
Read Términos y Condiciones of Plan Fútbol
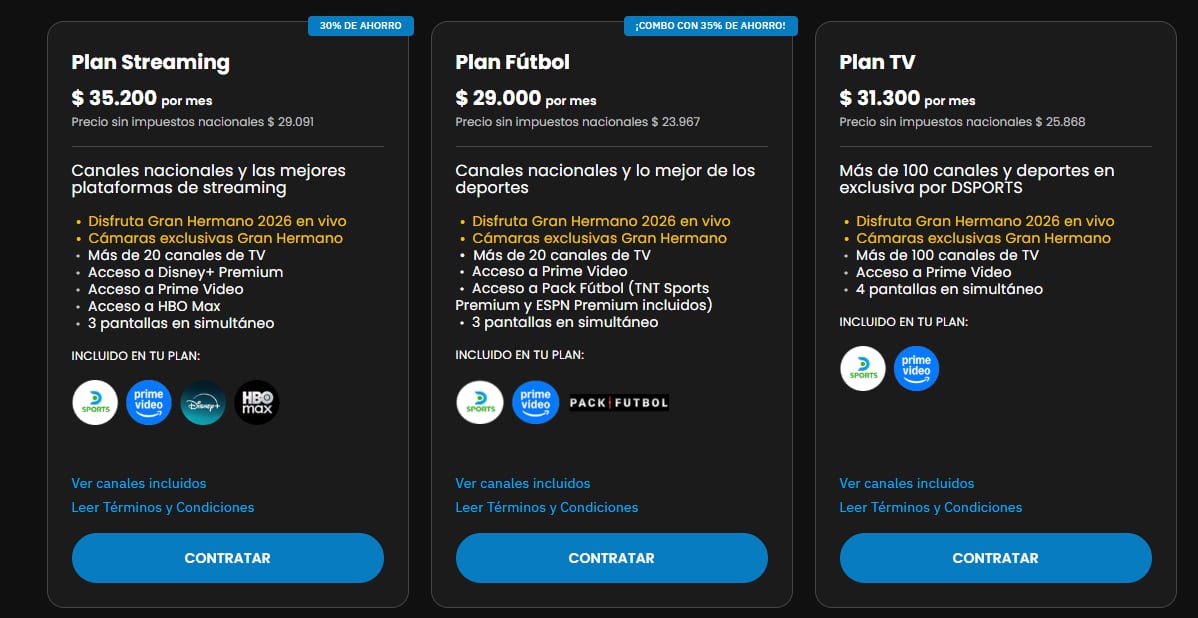tap(546, 507)
